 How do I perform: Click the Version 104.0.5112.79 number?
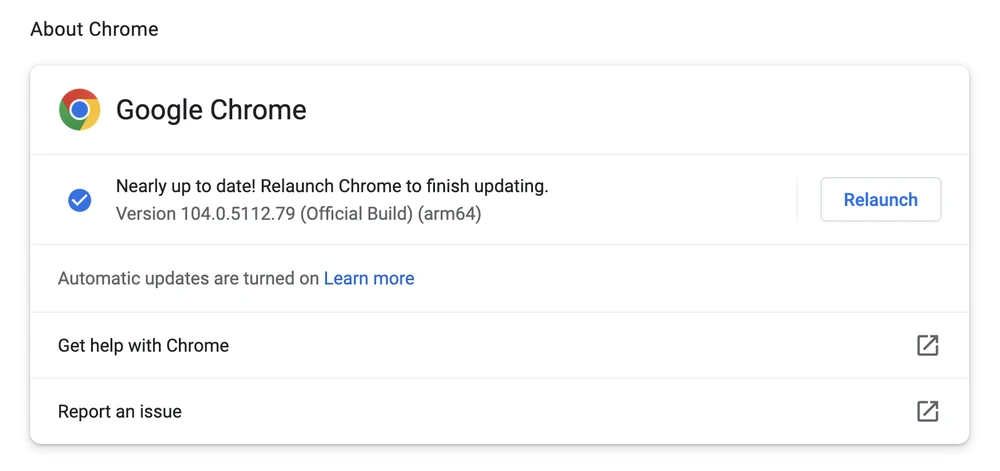pos(238,214)
